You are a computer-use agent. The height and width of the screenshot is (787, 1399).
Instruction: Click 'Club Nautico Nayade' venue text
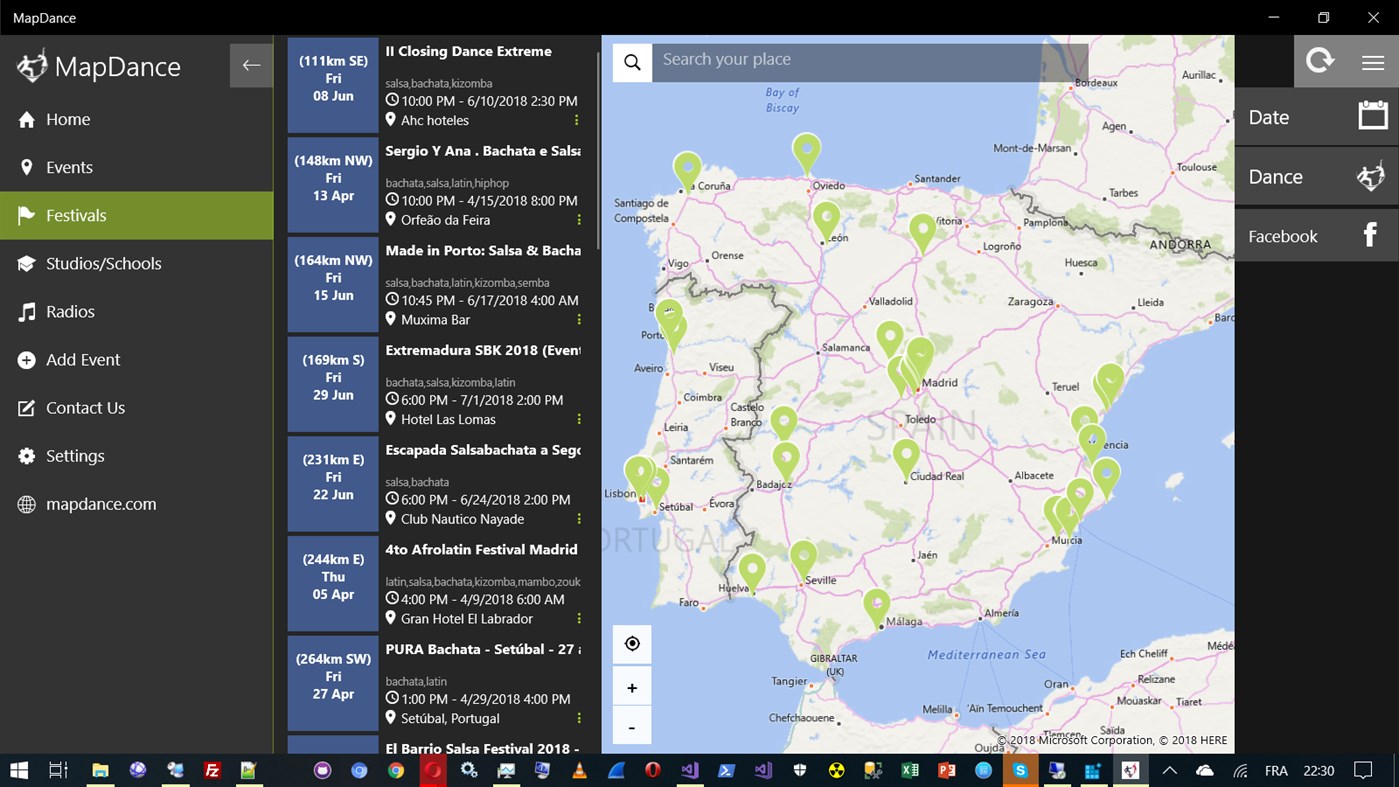pyautogui.click(x=462, y=519)
